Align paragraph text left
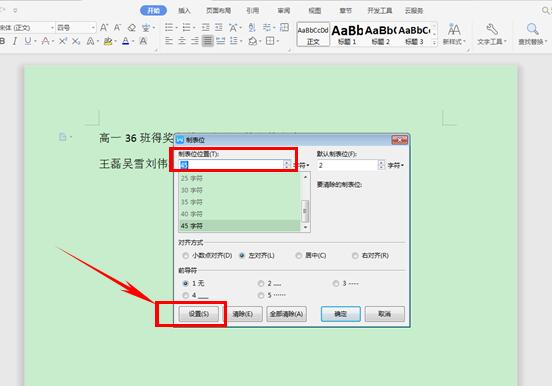Screen dimensions: 552x386 [x=169, y=41]
